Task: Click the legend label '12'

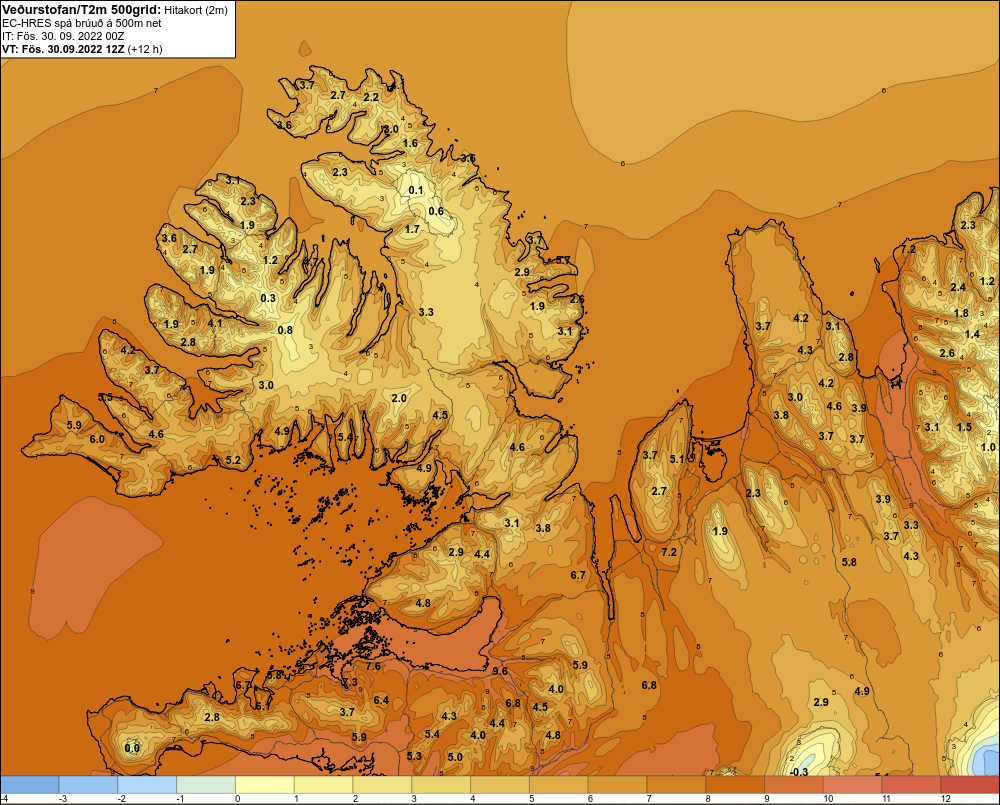Action: tap(946, 799)
